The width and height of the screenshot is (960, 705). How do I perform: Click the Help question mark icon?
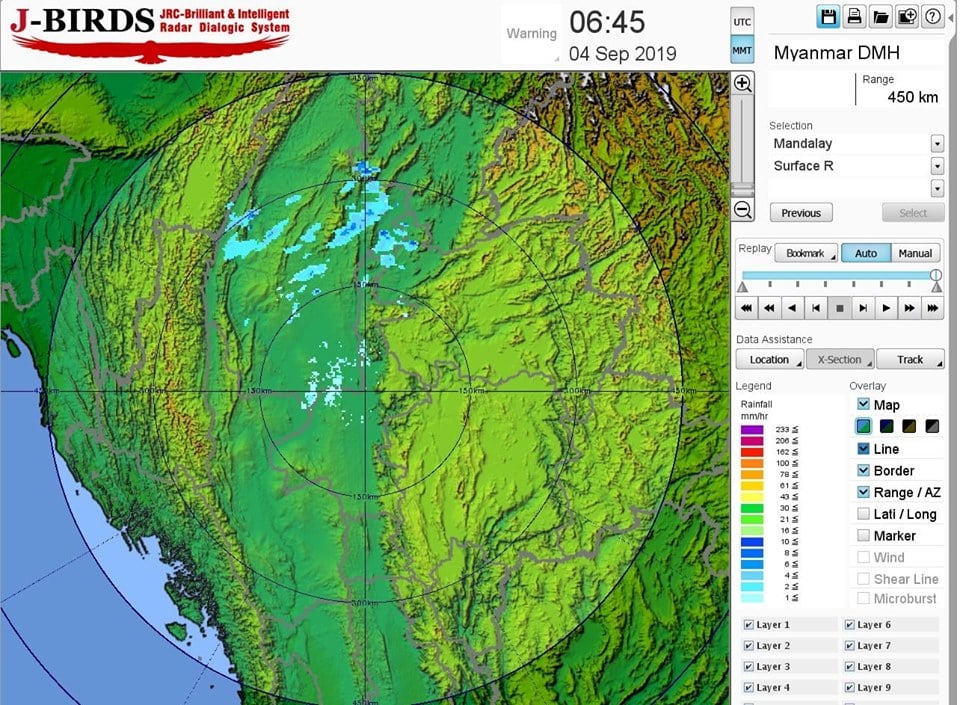coord(932,16)
